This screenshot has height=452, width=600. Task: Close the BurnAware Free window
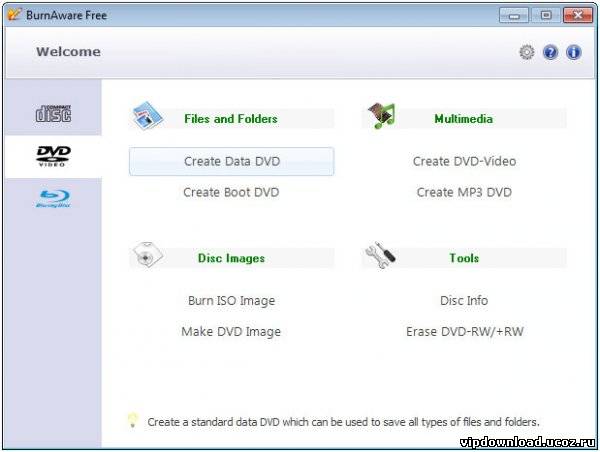pyautogui.click(x=578, y=16)
